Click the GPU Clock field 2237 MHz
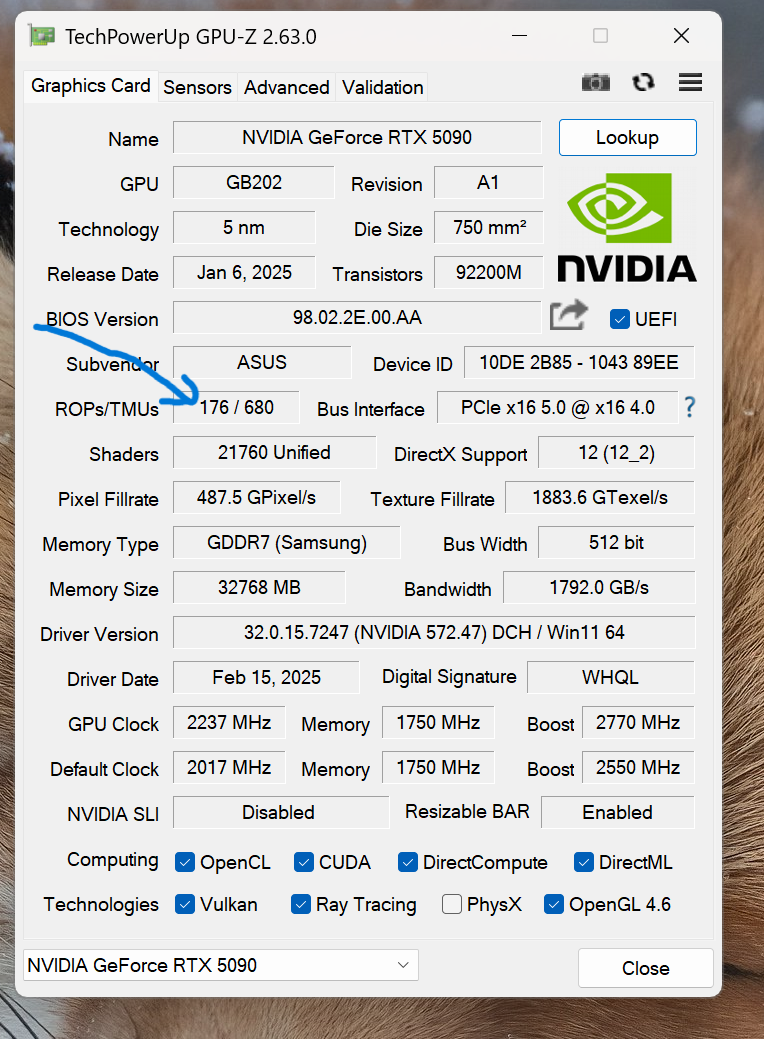 [x=229, y=722]
